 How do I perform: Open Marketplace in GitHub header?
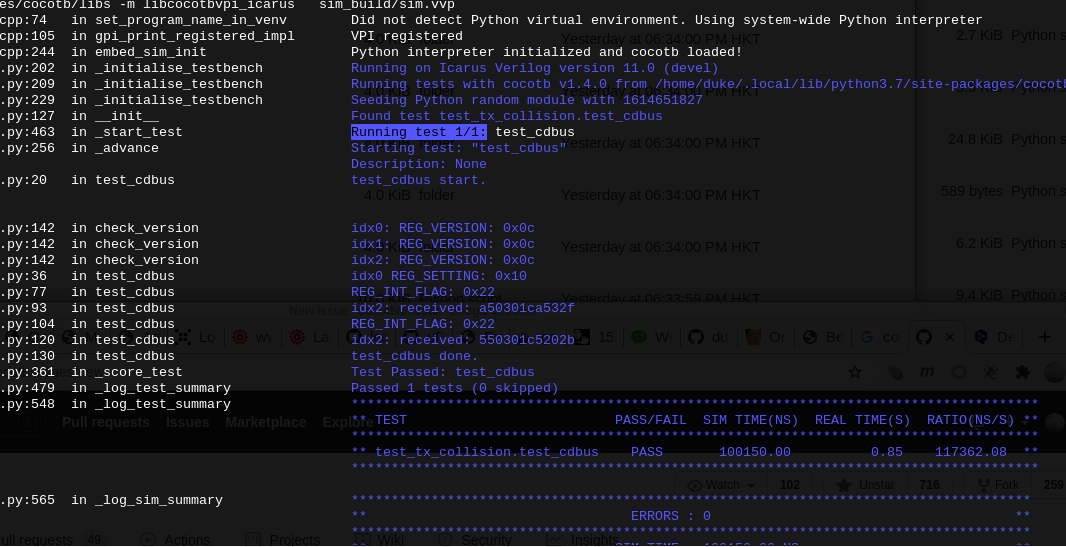(266, 422)
